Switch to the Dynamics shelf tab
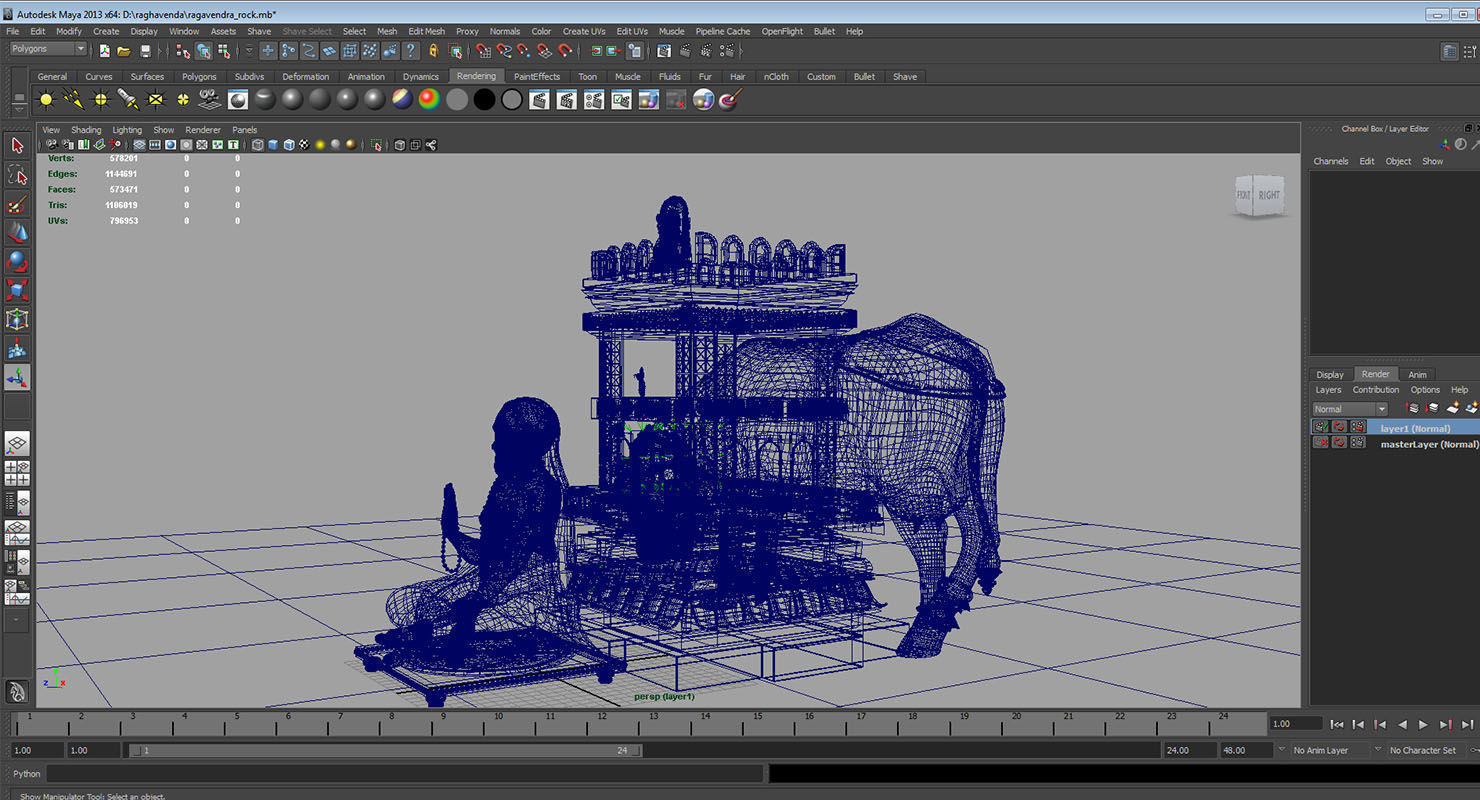The image size is (1480, 800). click(x=421, y=77)
